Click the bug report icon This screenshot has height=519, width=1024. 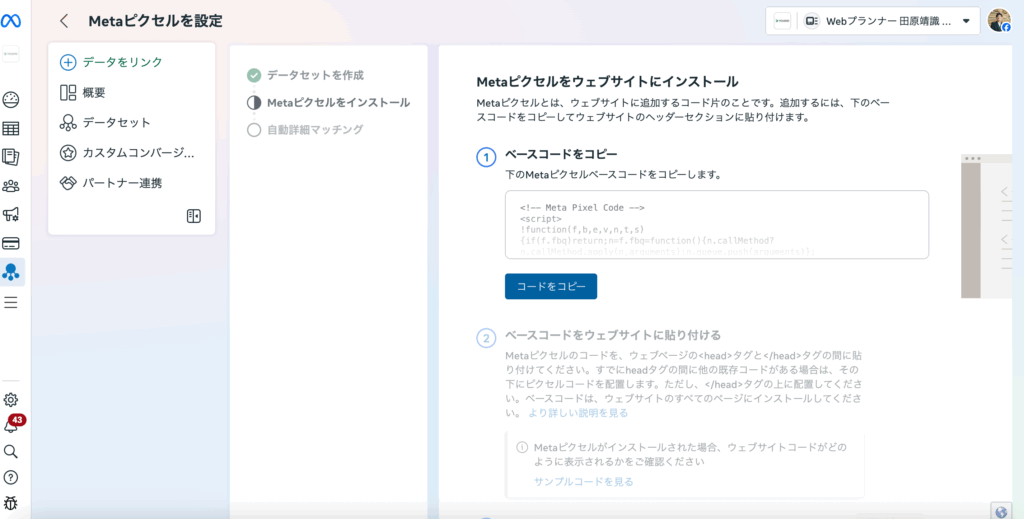click(11, 503)
